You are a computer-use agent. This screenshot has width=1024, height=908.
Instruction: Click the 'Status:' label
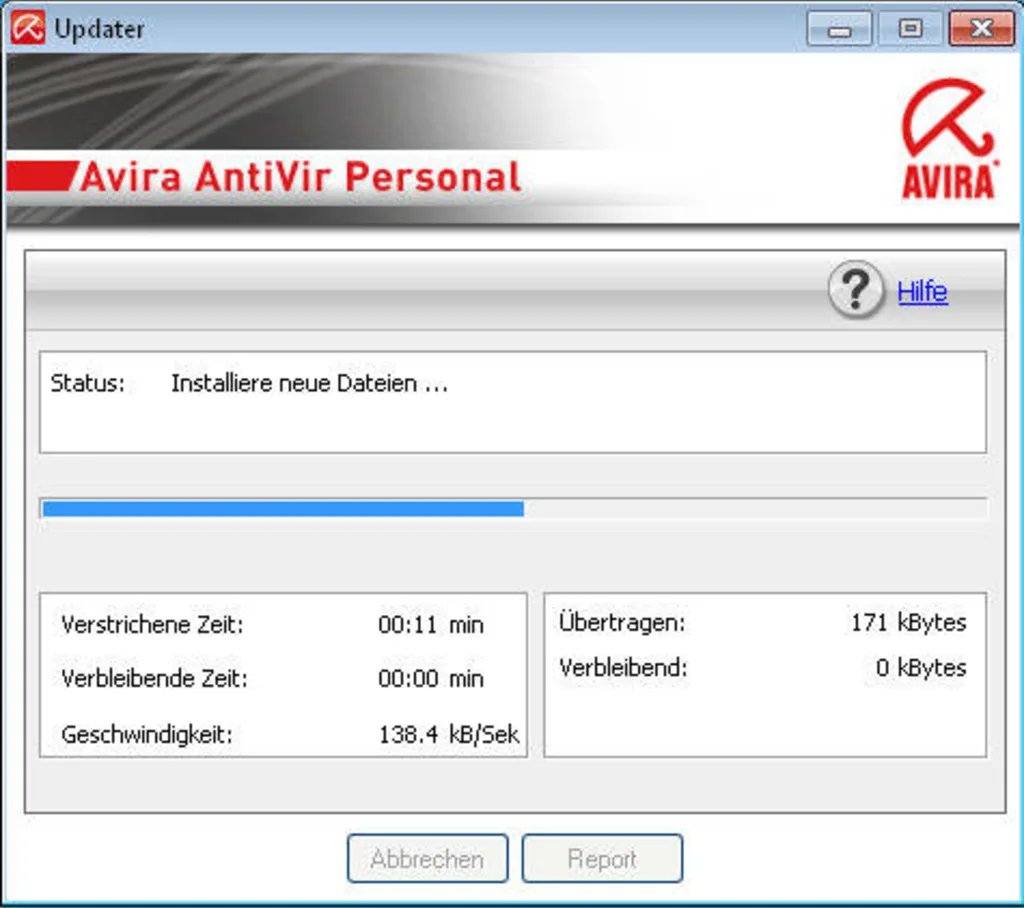(87, 384)
